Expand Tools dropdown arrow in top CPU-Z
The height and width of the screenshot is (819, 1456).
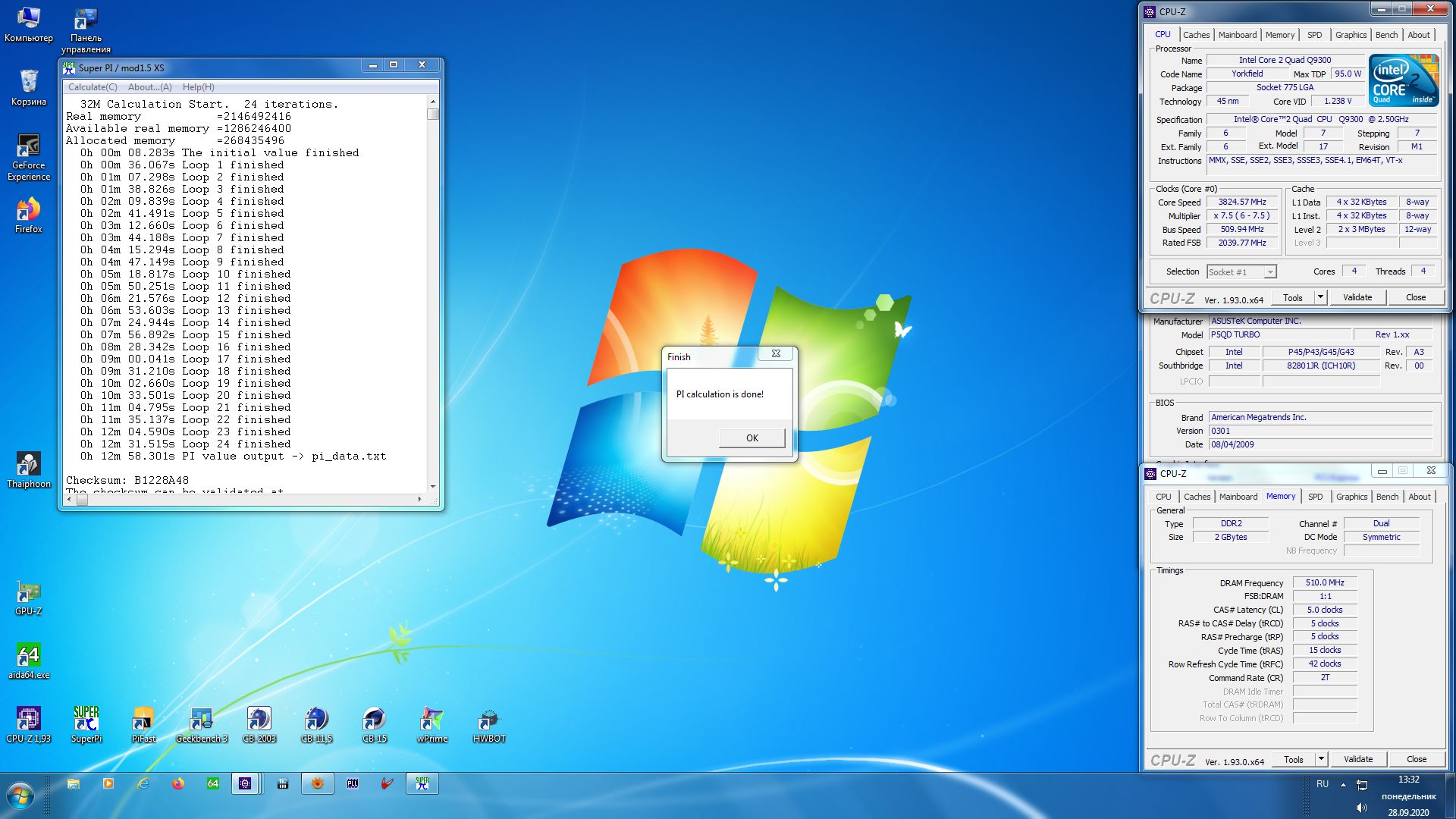click(x=1320, y=297)
